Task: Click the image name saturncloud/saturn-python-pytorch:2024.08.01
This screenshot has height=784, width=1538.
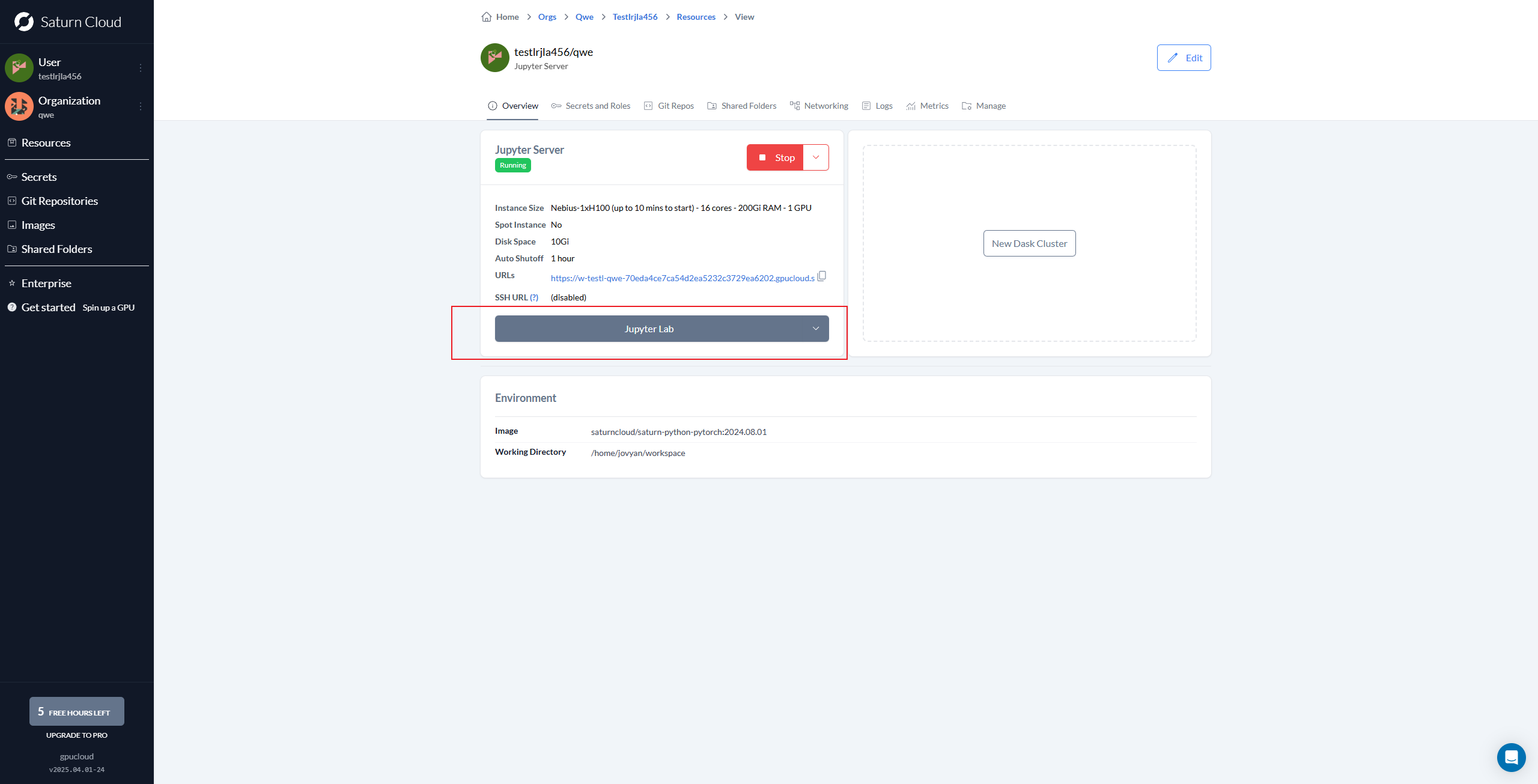Action: tap(679, 432)
